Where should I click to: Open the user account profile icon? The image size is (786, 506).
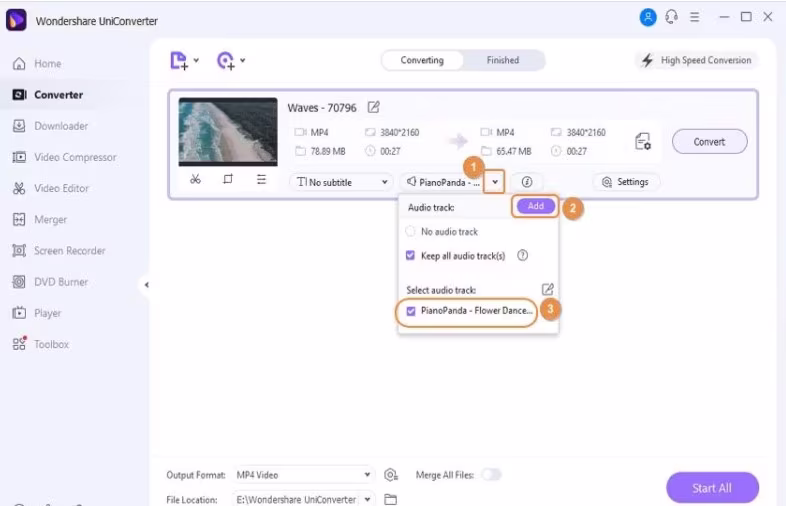(648, 18)
